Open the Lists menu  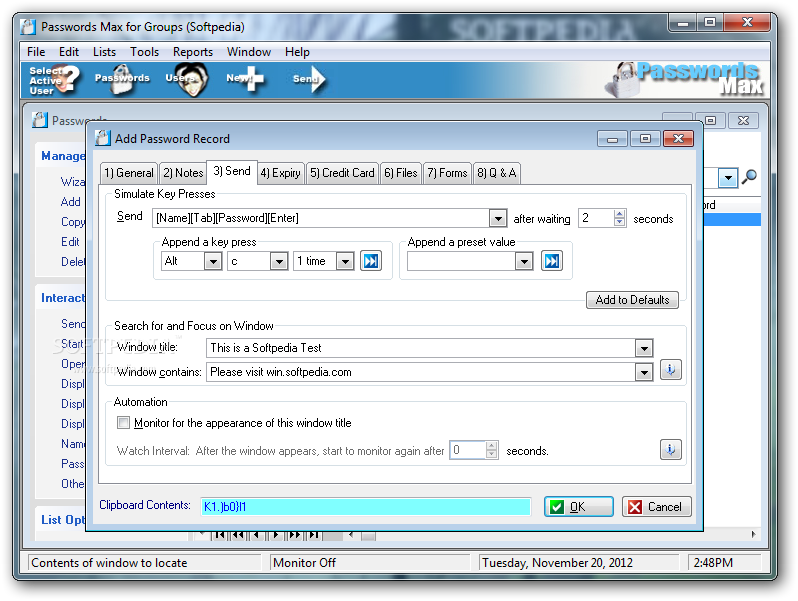point(104,52)
